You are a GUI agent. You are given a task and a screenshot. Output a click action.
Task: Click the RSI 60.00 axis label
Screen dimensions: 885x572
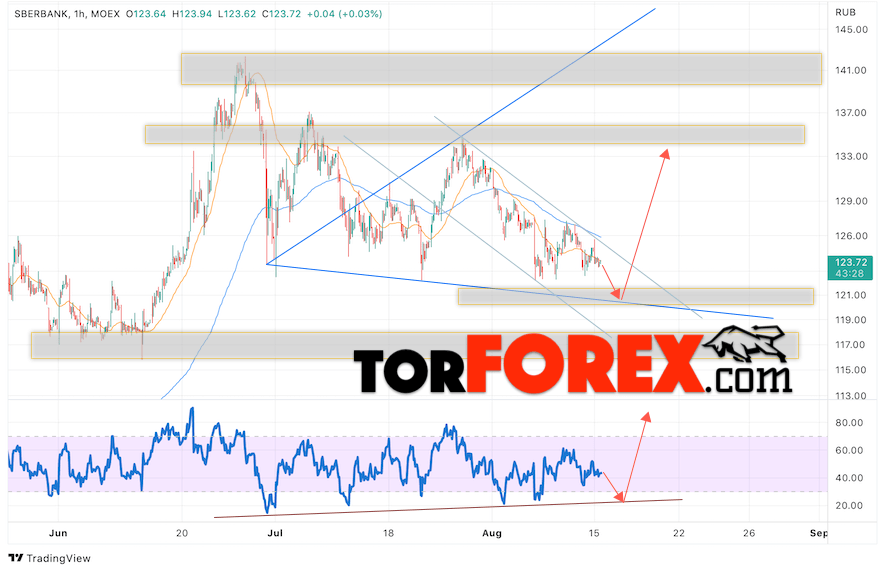849,451
